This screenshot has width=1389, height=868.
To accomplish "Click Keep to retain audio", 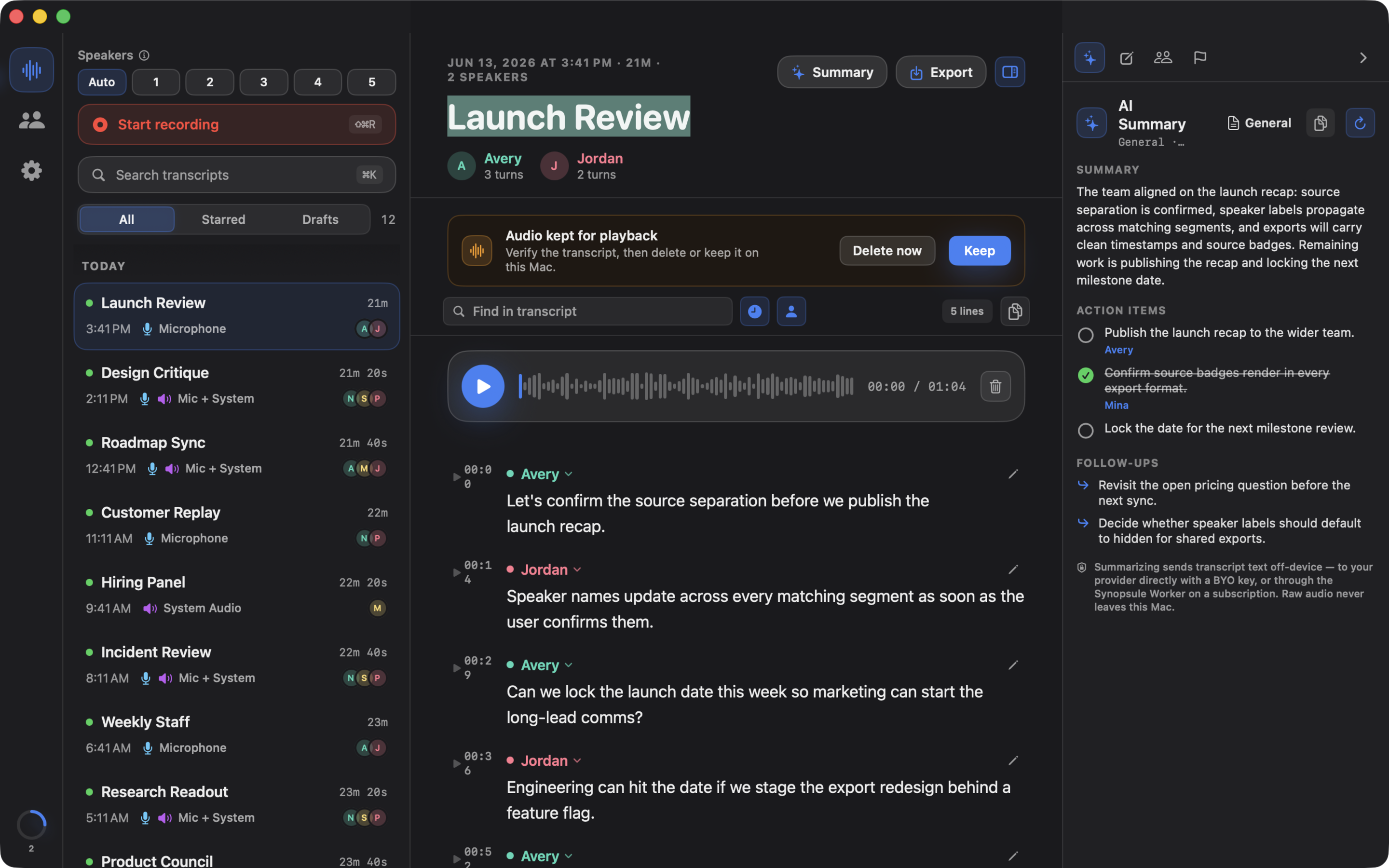I will (979, 251).
